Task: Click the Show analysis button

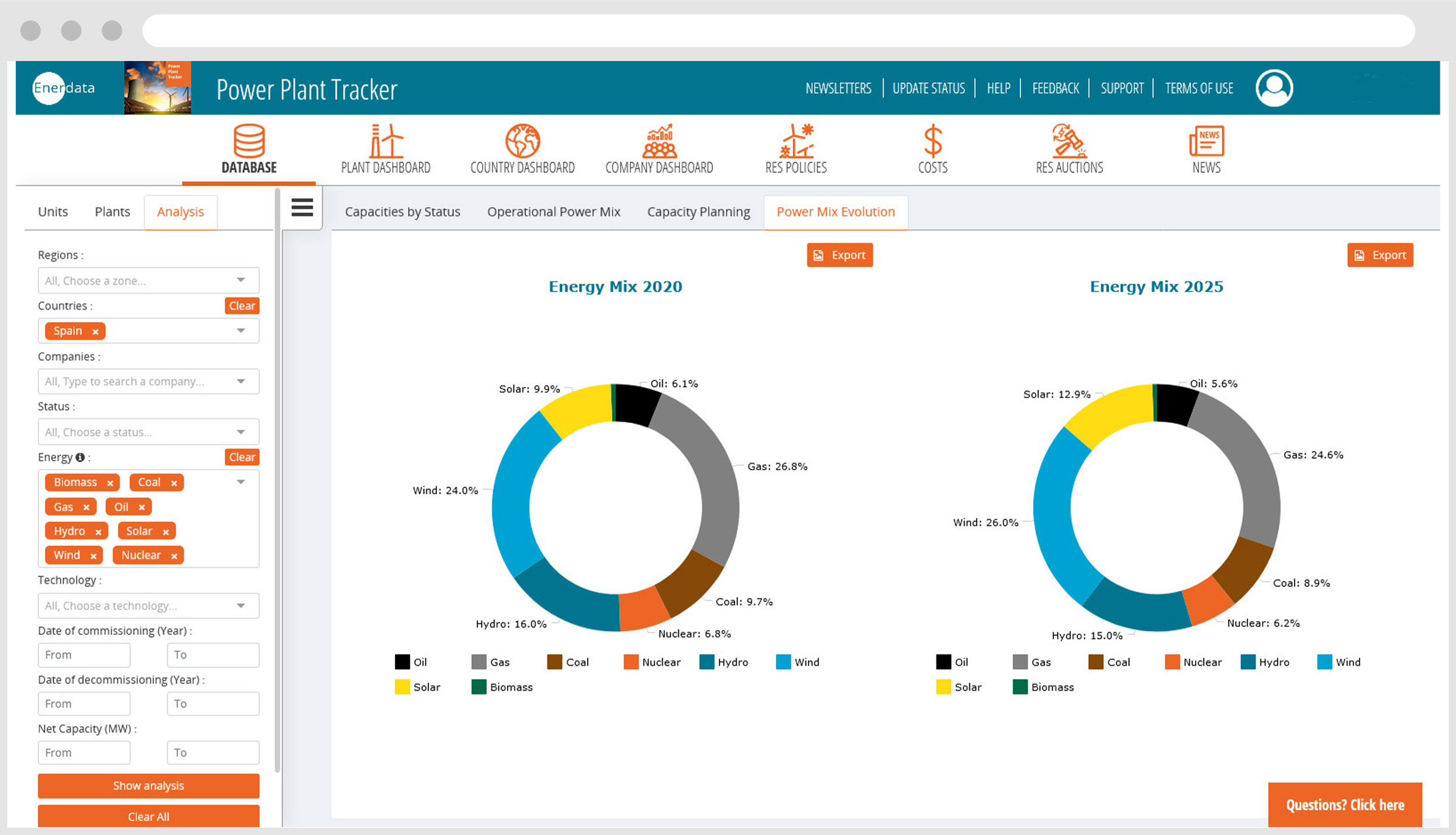Action: 148,785
